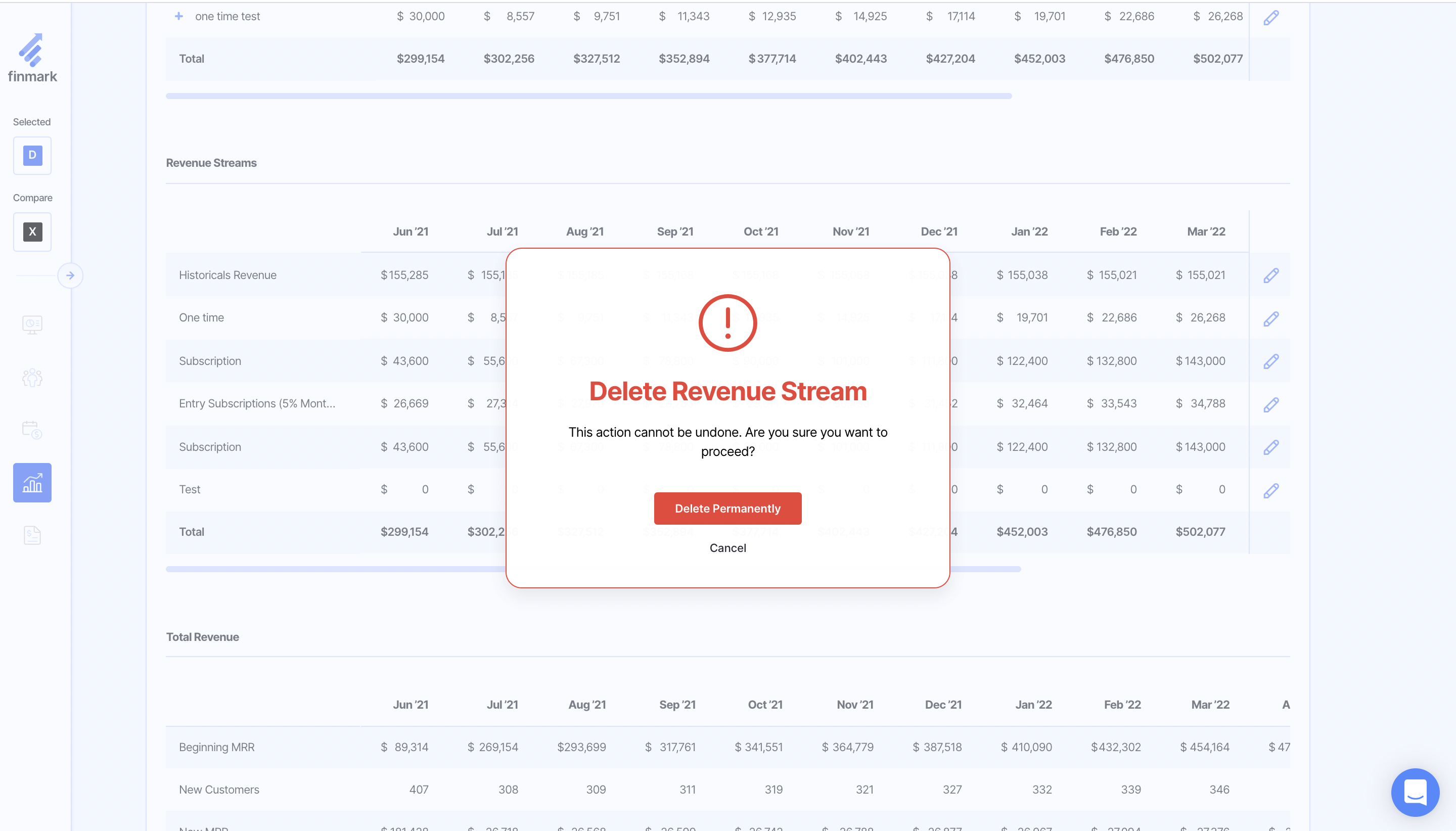Edit the Historicals Revenue row pencil icon

tap(1270, 275)
